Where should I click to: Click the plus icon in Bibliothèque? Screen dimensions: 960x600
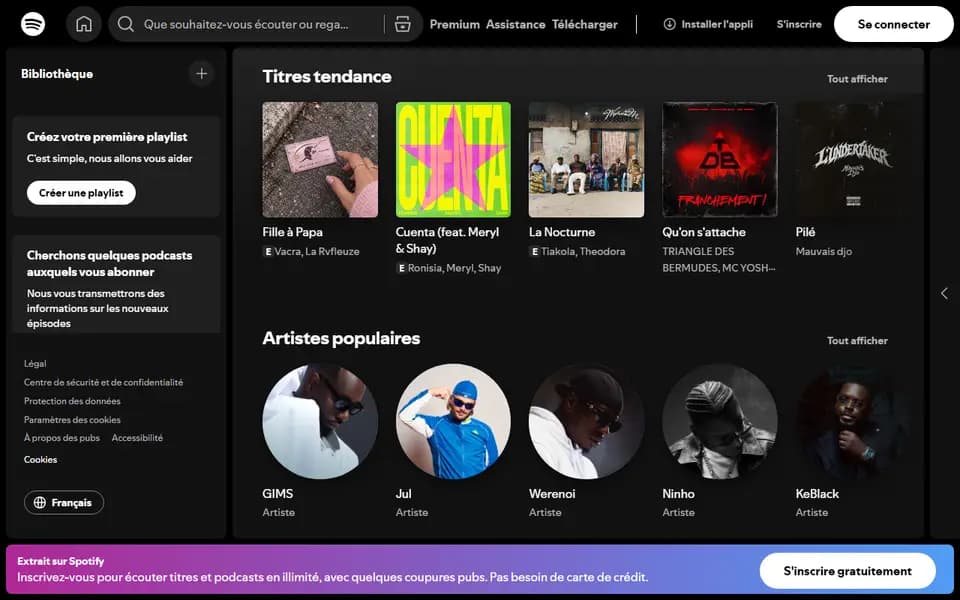201,73
